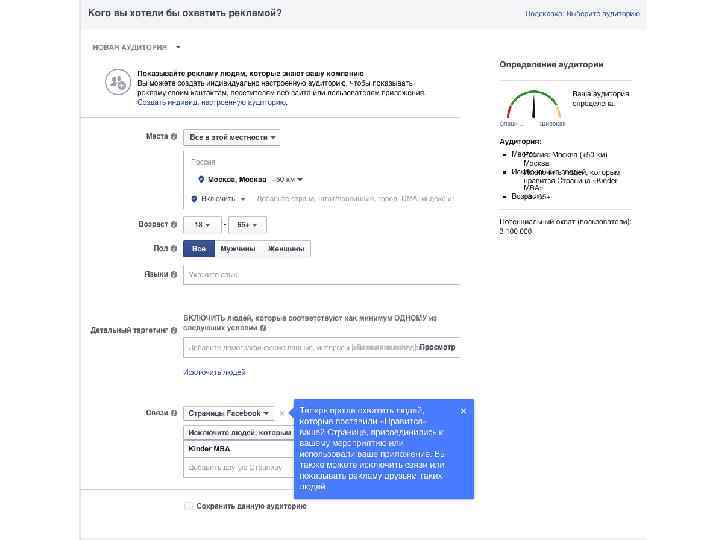Click the info icon beside Языки

tap(174, 274)
